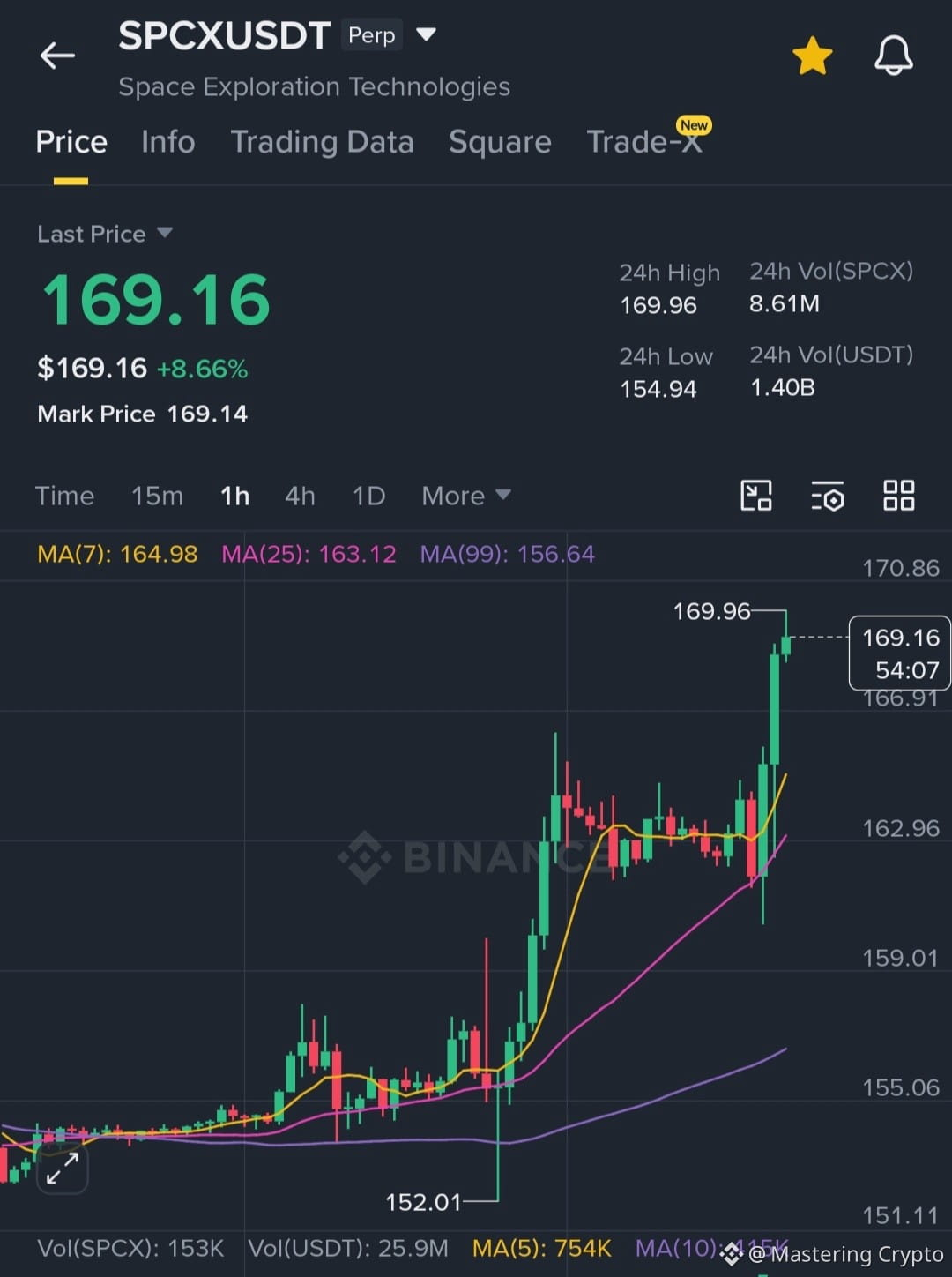The height and width of the screenshot is (1277, 952).
Task: Click the 24h Low value 154.94
Action: pos(658,389)
